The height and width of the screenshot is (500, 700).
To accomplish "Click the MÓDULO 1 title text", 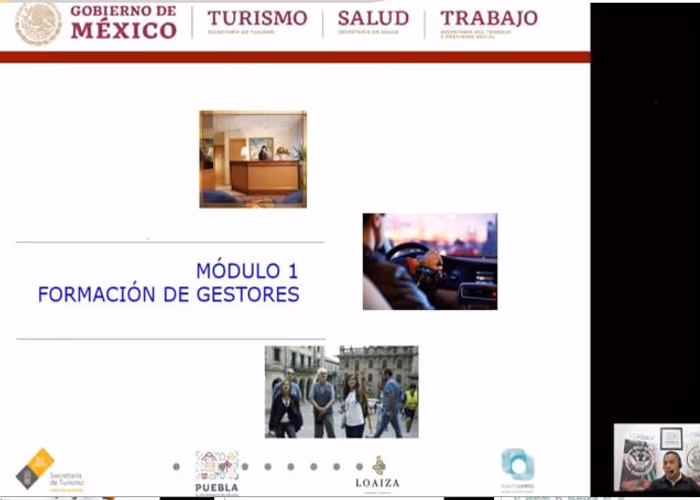I will (x=247, y=271).
